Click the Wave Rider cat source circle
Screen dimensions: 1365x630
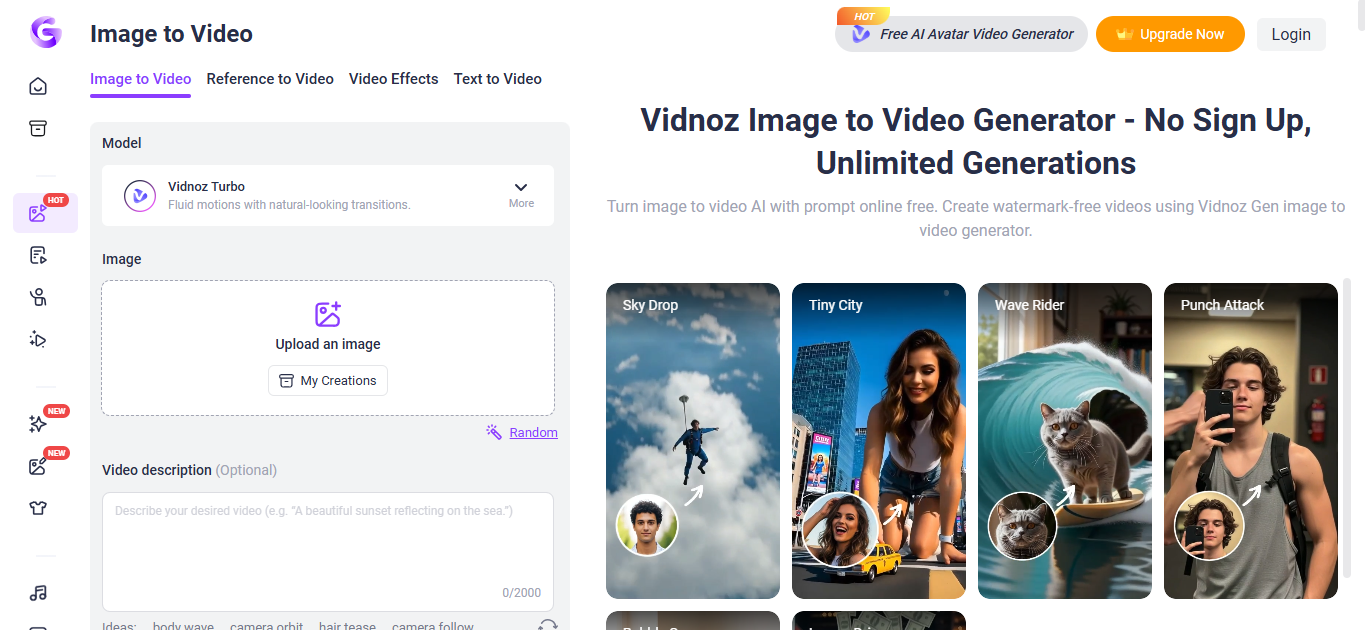point(1023,526)
